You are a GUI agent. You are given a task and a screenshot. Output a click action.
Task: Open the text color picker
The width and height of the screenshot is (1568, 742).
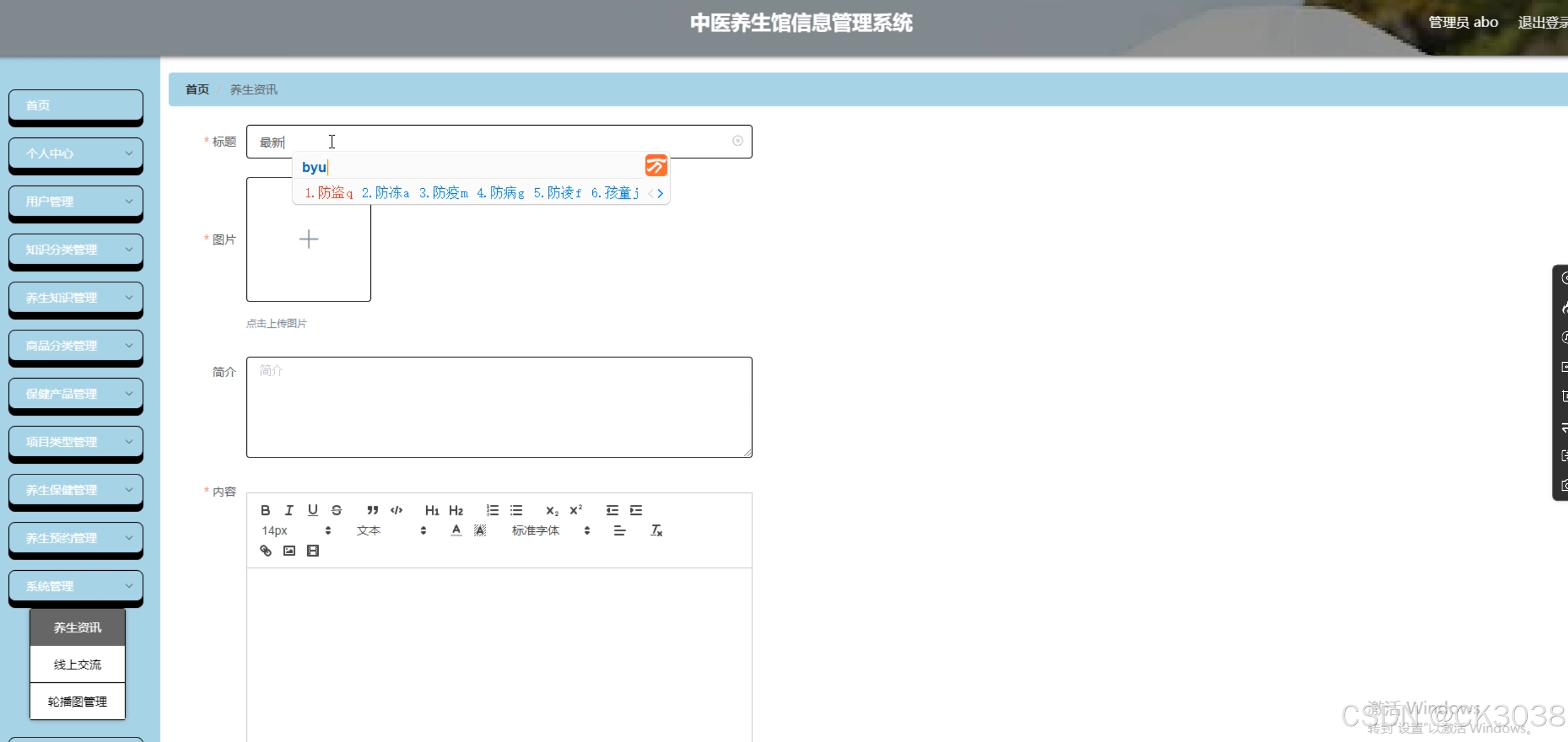coord(456,531)
